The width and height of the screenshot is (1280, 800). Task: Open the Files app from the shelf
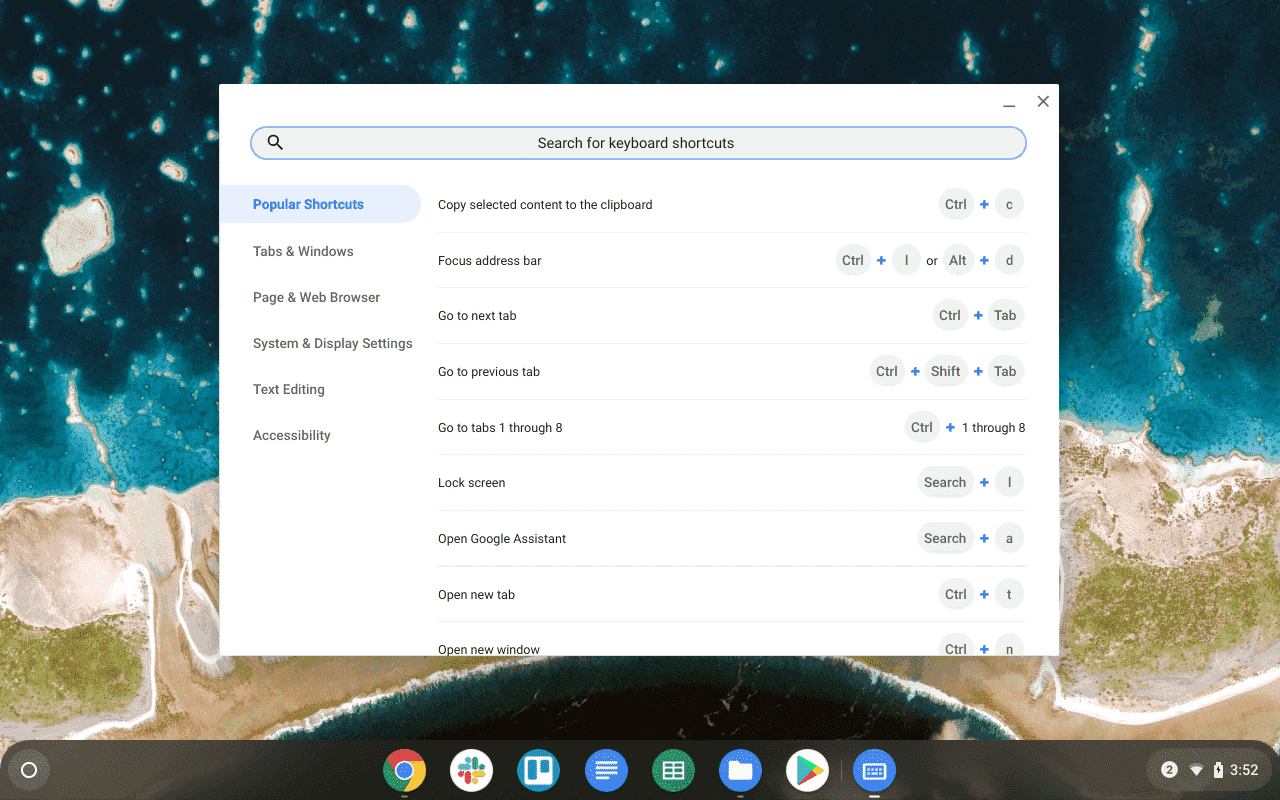pos(740,770)
